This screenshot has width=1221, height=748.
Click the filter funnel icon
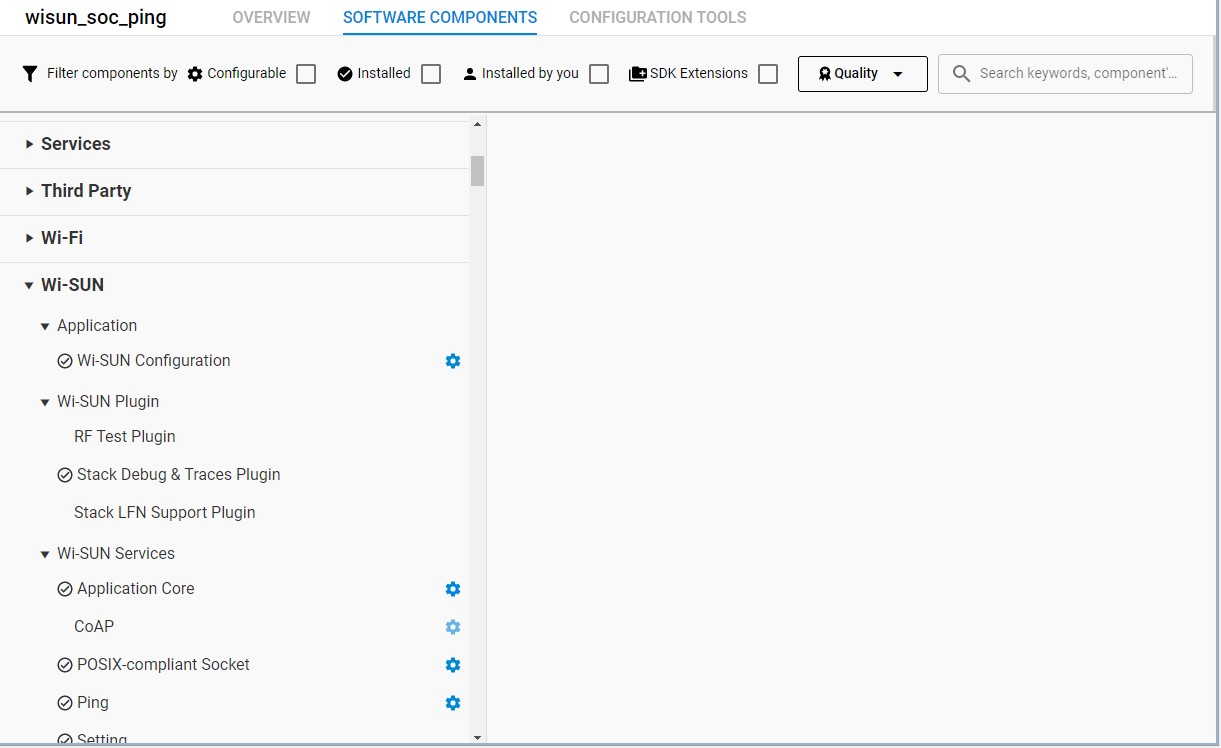tap(30, 74)
